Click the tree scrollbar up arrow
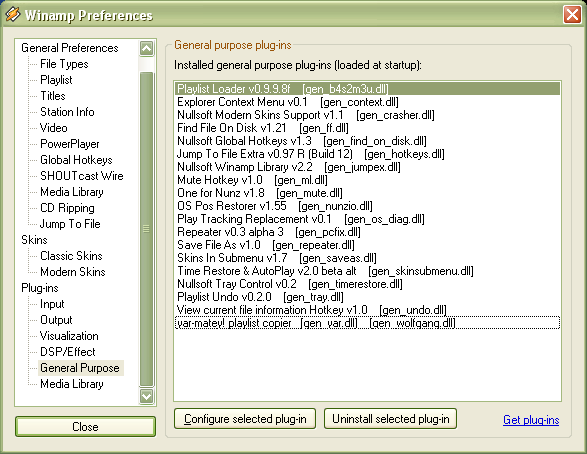Viewport: 587px width, 454px height. [x=146, y=48]
